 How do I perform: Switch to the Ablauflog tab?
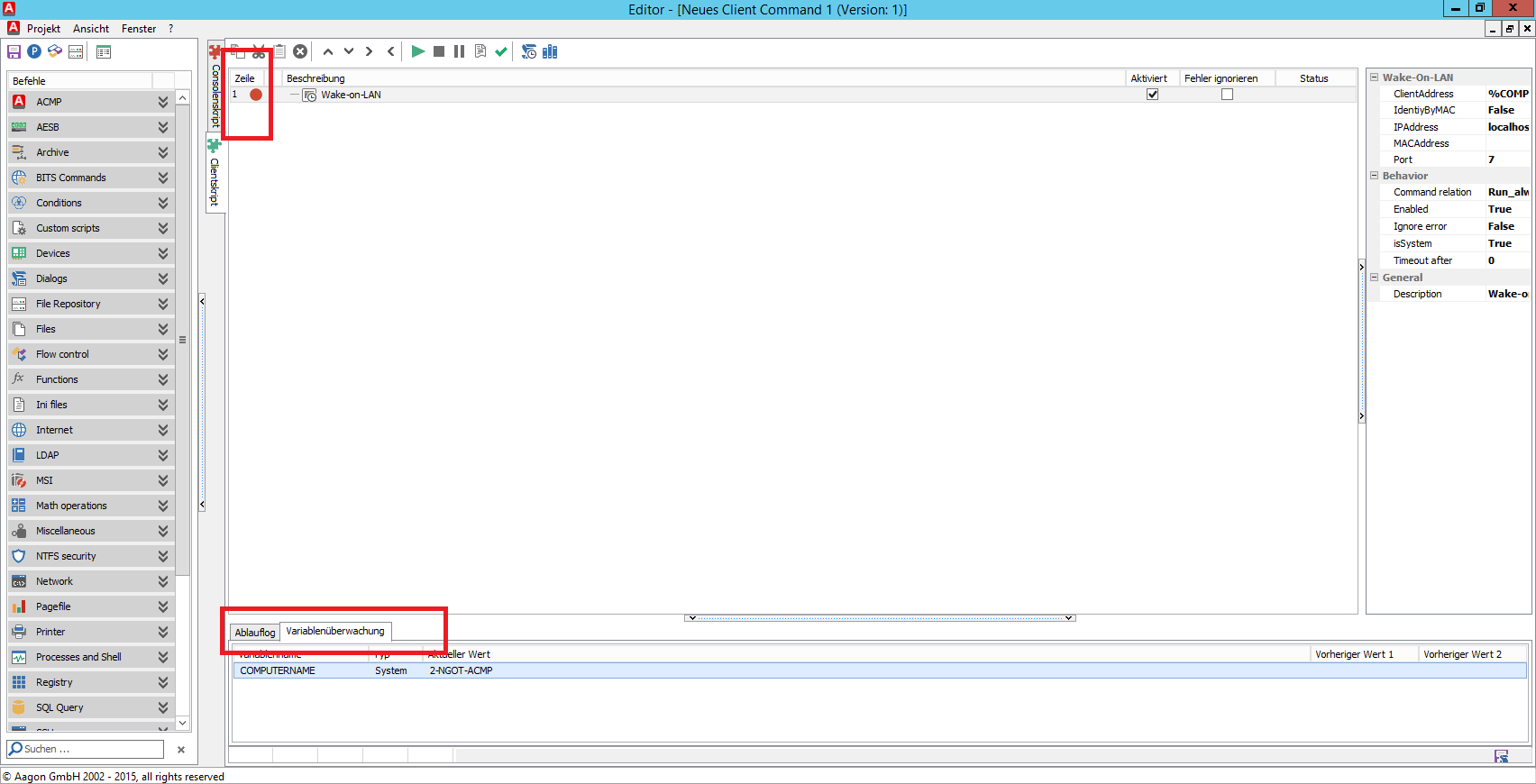point(254,633)
